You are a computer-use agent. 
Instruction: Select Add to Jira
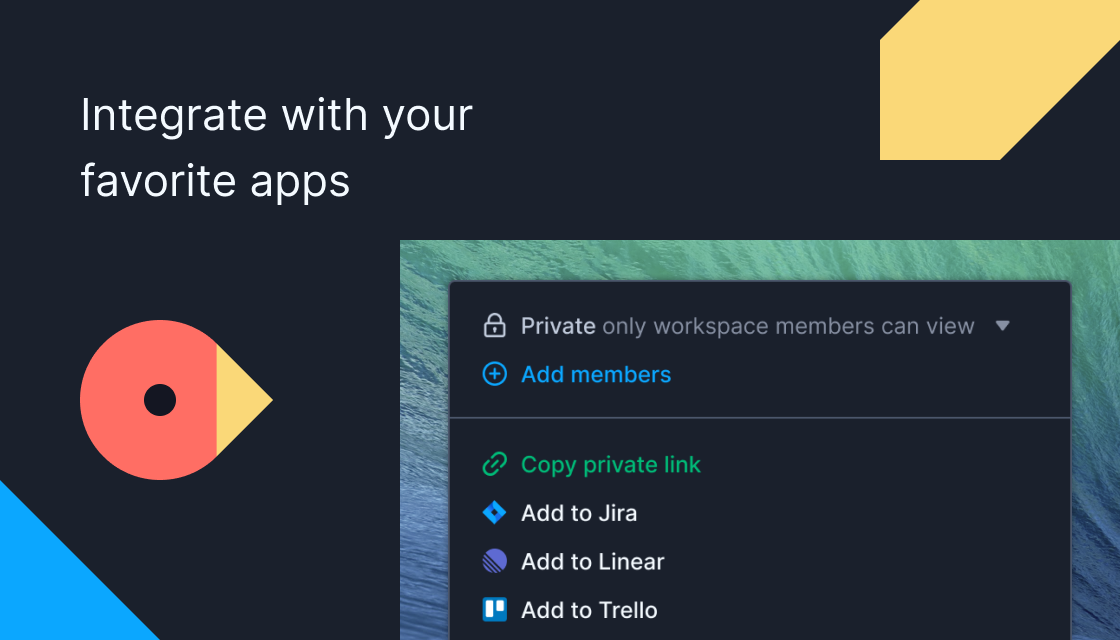click(579, 513)
